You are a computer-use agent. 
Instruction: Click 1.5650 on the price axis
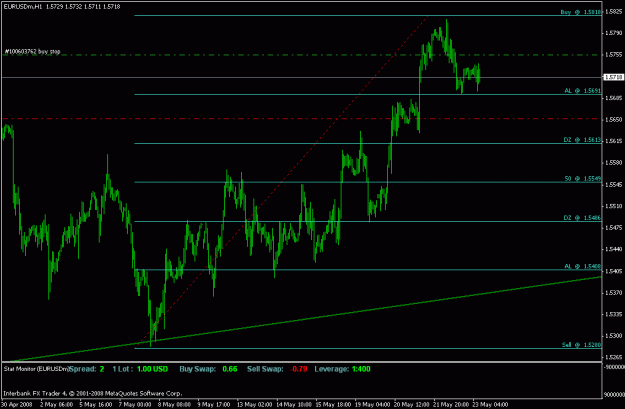click(614, 119)
